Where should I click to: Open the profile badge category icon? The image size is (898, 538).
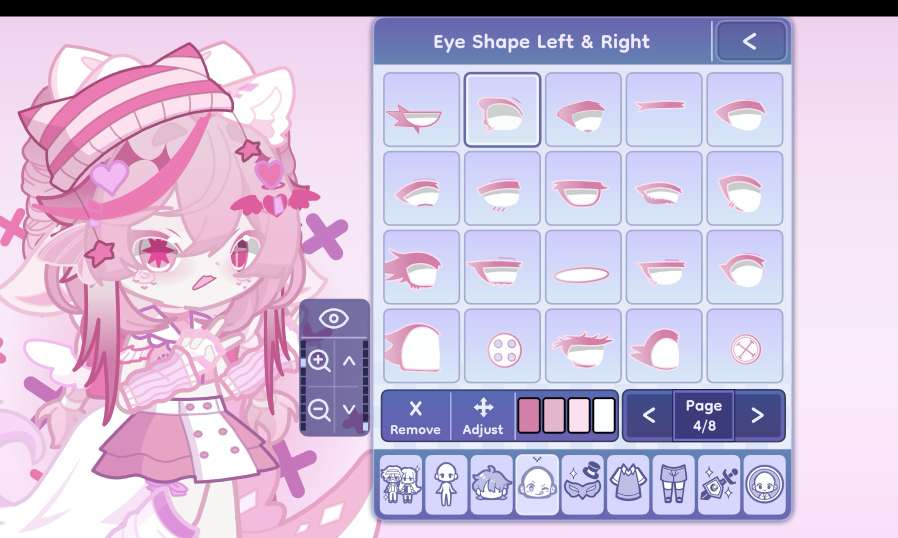click(x=765, y=484)
